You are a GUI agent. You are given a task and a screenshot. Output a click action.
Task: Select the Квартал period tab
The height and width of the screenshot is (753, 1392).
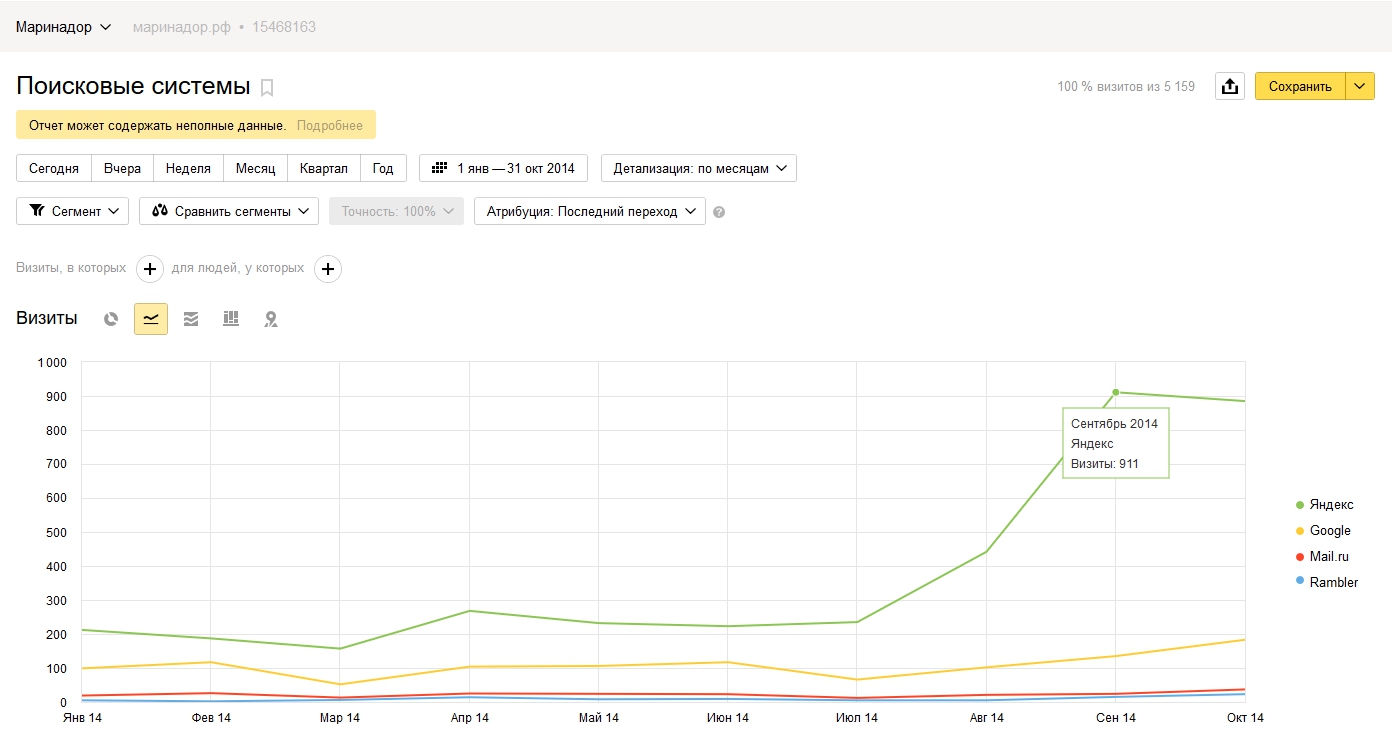(324, 168)
